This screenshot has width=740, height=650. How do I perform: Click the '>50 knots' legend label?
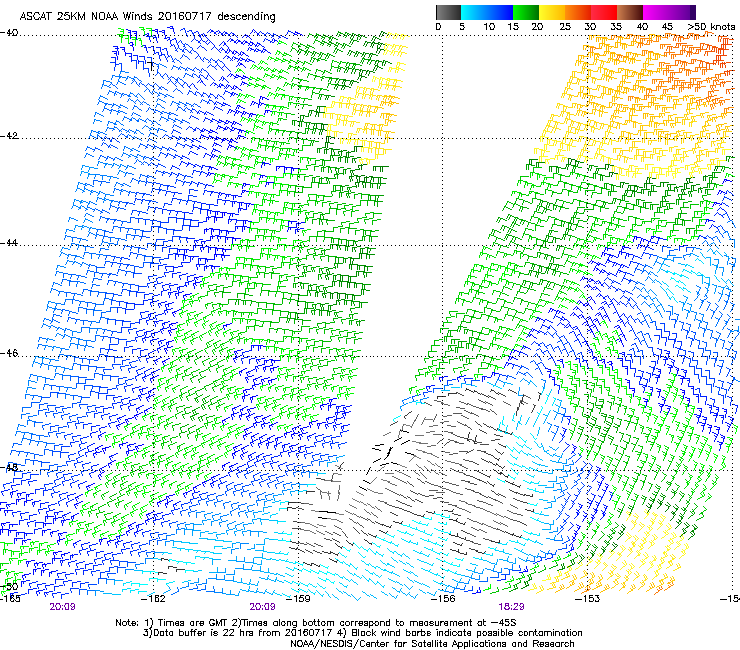tap(711, 27)
